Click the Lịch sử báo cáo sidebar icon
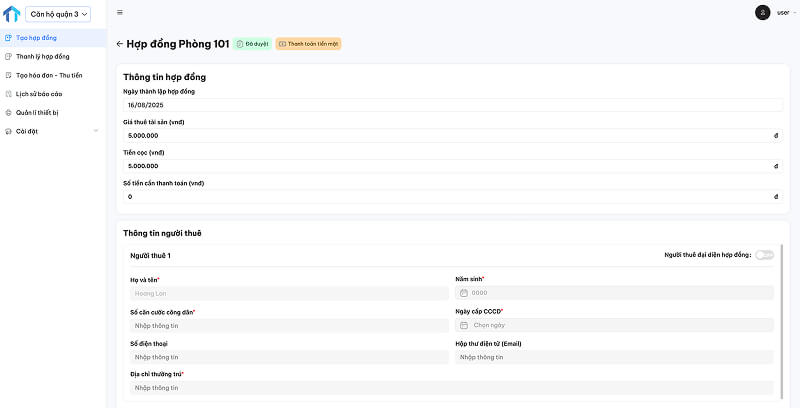The image size is (800, 408). click(x=9, y=93)
